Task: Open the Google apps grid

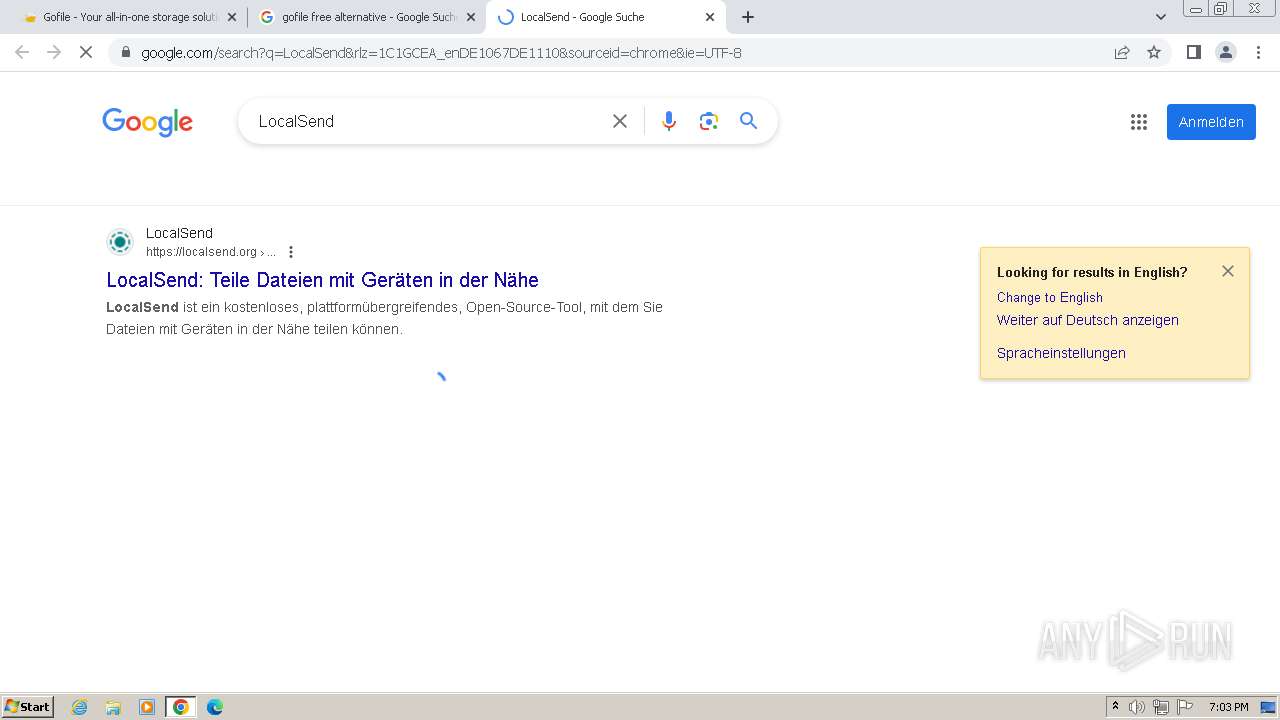Action: pos(1138,122)
